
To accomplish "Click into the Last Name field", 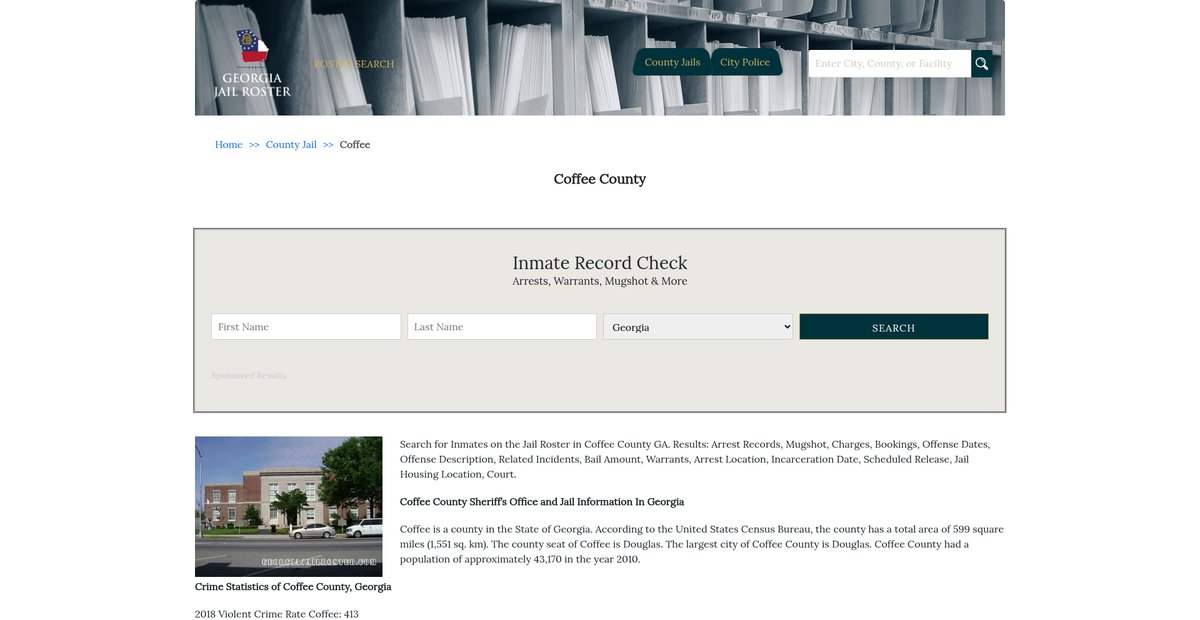I will [x=502, y=327].
